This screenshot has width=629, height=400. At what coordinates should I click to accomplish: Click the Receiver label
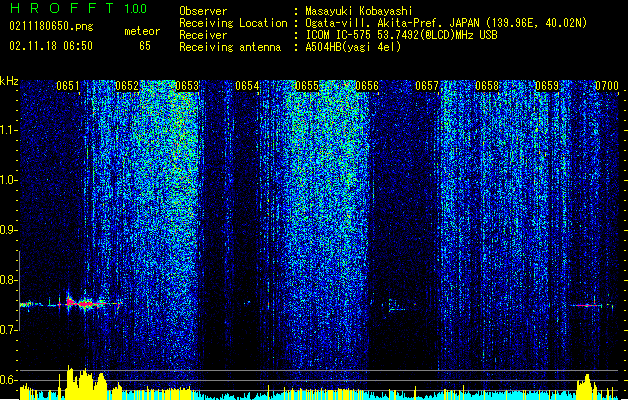[x=203, y=35]
